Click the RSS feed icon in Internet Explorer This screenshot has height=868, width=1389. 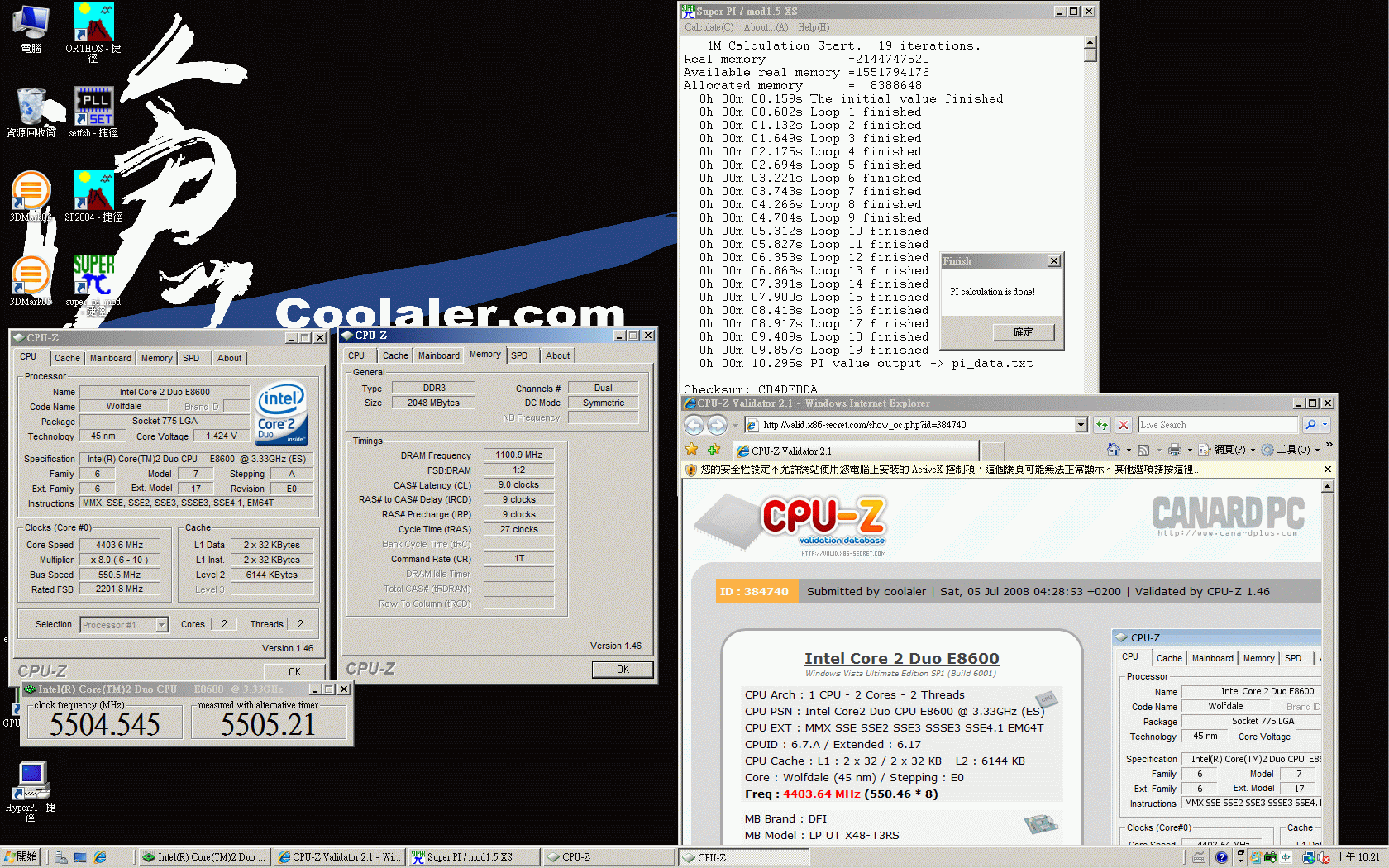[x=1143, y=449]
